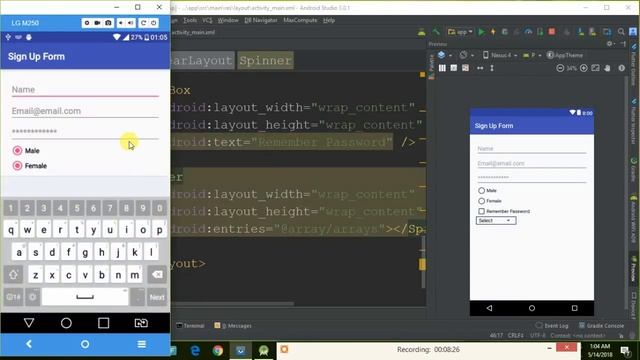640x360 pixels.
Task: Open the Help menu
Action: point(329,20)
